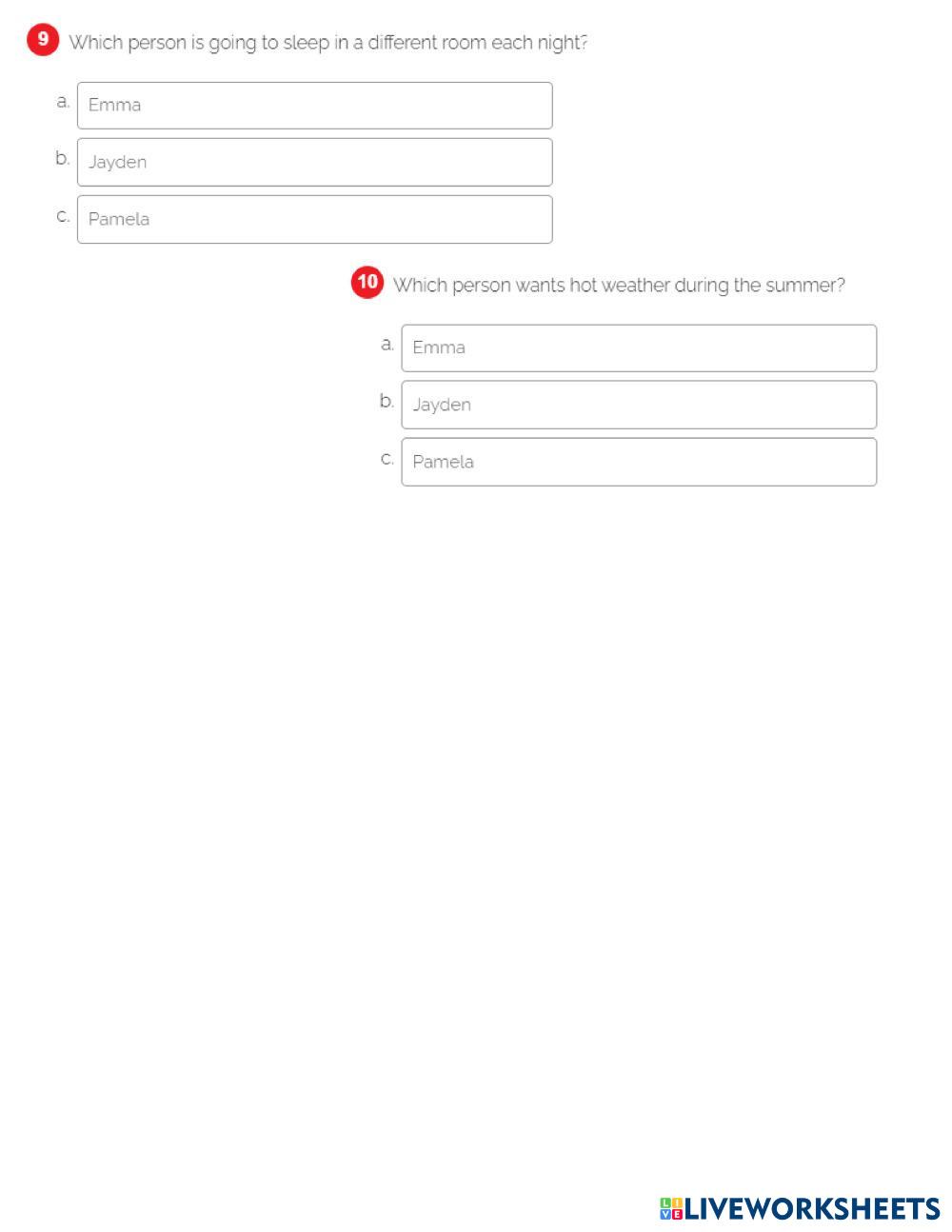The height and width of the screenshot is (1232, 952).
Task: Click the 'a.' label in question 10
Action: coord(387,344)
